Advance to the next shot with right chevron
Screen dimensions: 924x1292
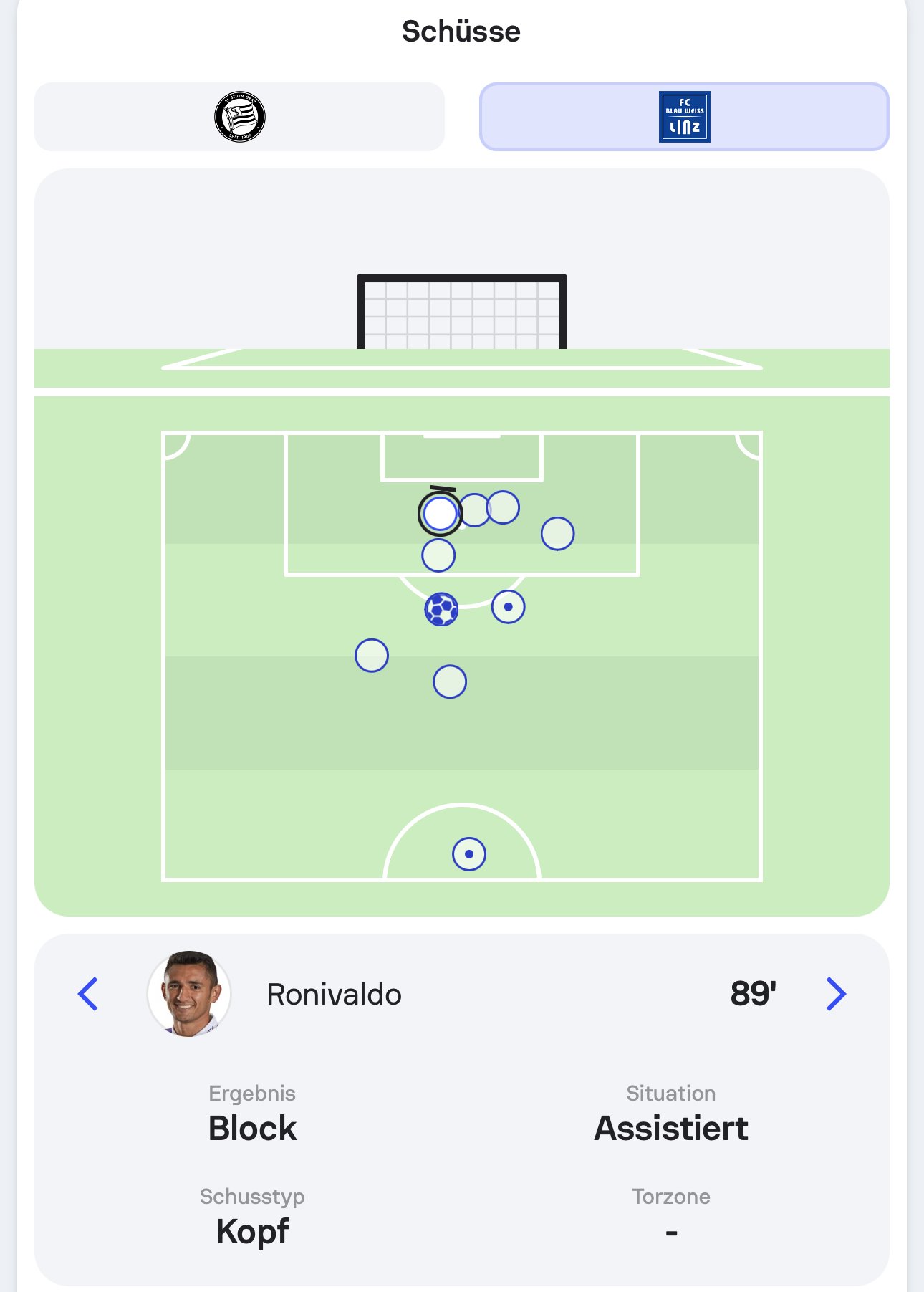(836, 994)
